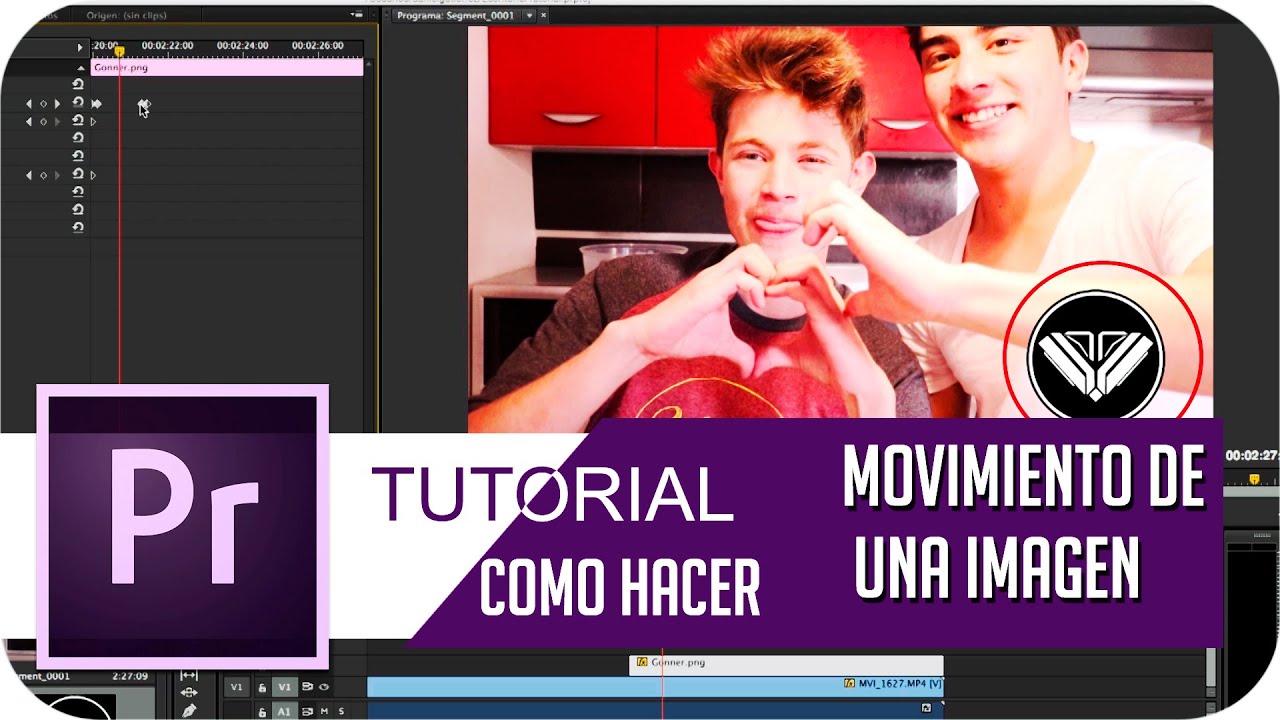Go to next keyframe in first keyframed row
Screen dimensions: 1280x720
click(57, 103)
